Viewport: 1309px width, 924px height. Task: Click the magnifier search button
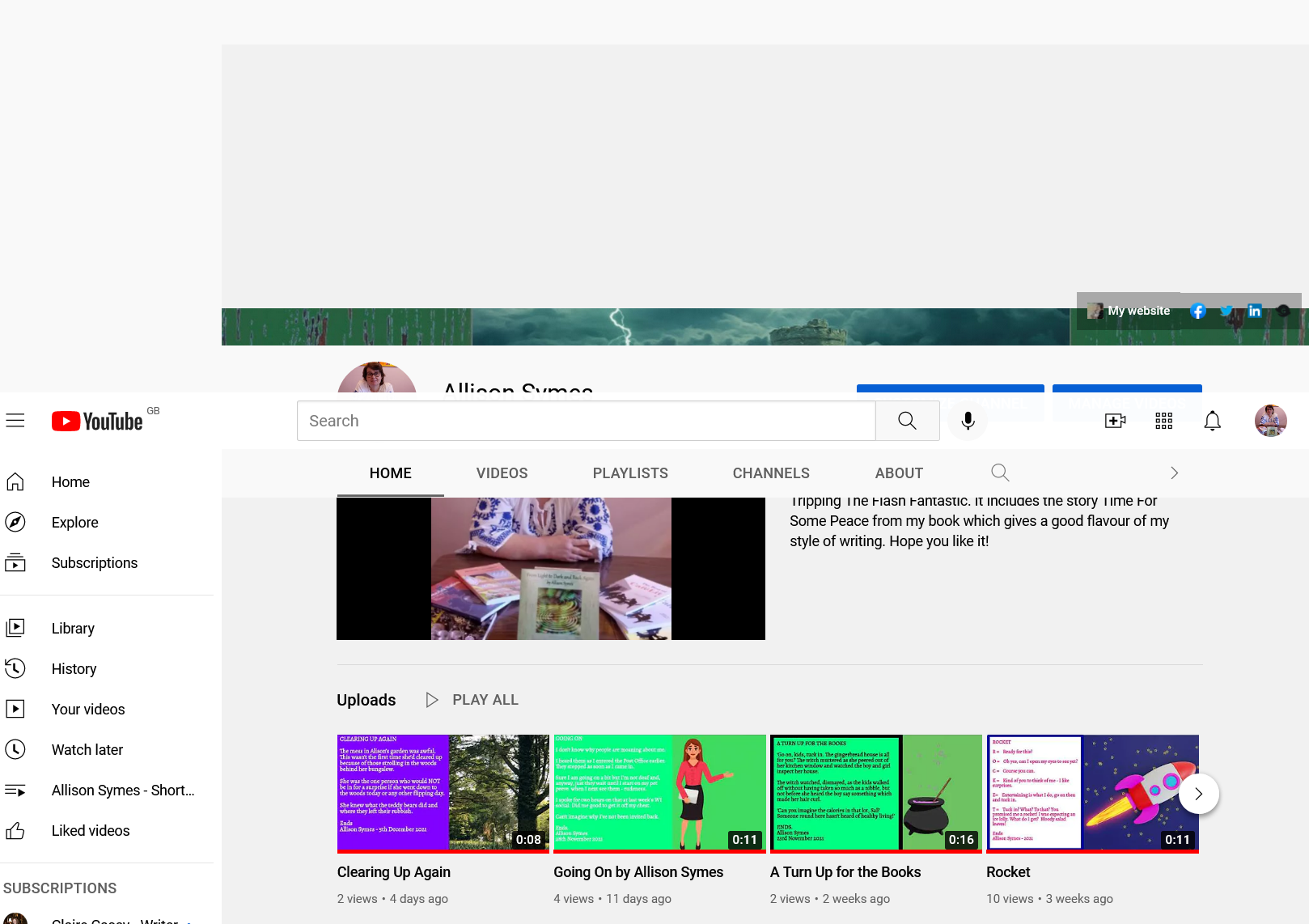coord(907,421)
